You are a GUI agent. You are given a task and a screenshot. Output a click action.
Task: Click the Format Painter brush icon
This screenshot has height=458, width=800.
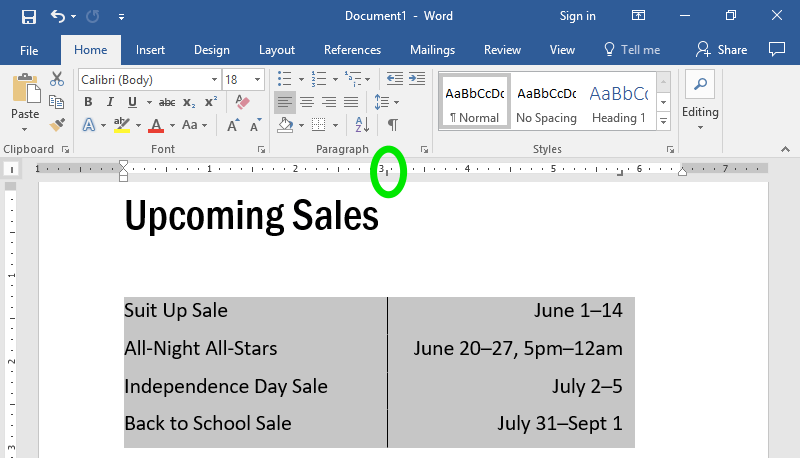point(57,125)
